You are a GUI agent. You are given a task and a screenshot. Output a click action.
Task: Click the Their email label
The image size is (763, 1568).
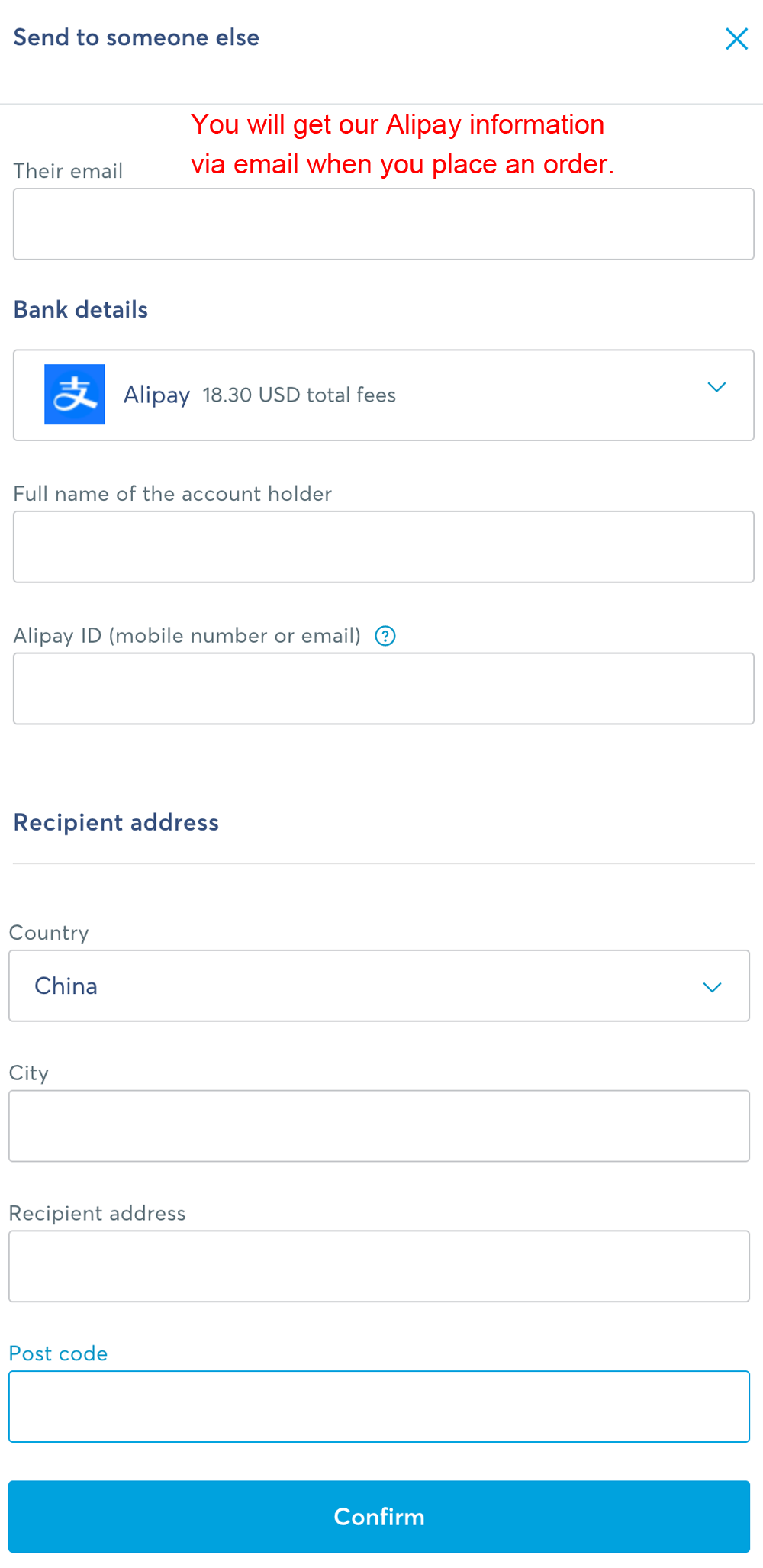68,171
